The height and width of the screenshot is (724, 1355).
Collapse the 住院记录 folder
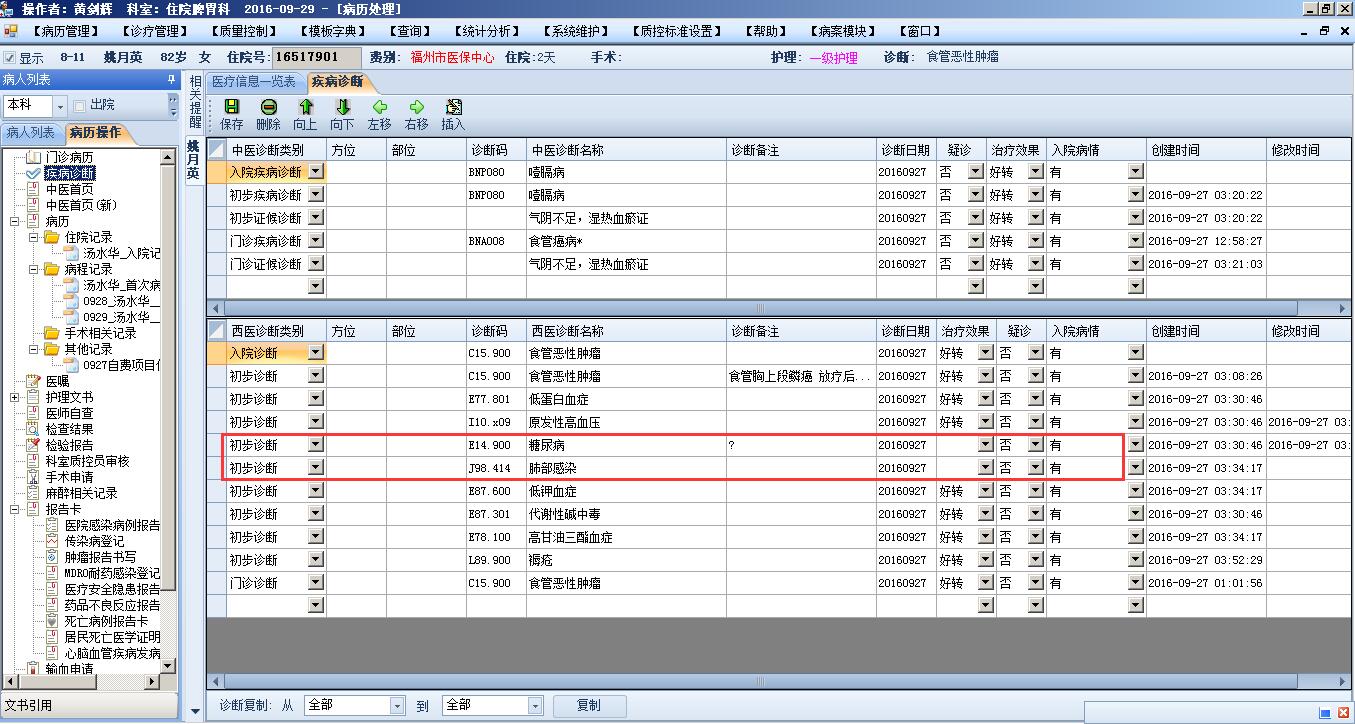33,237
